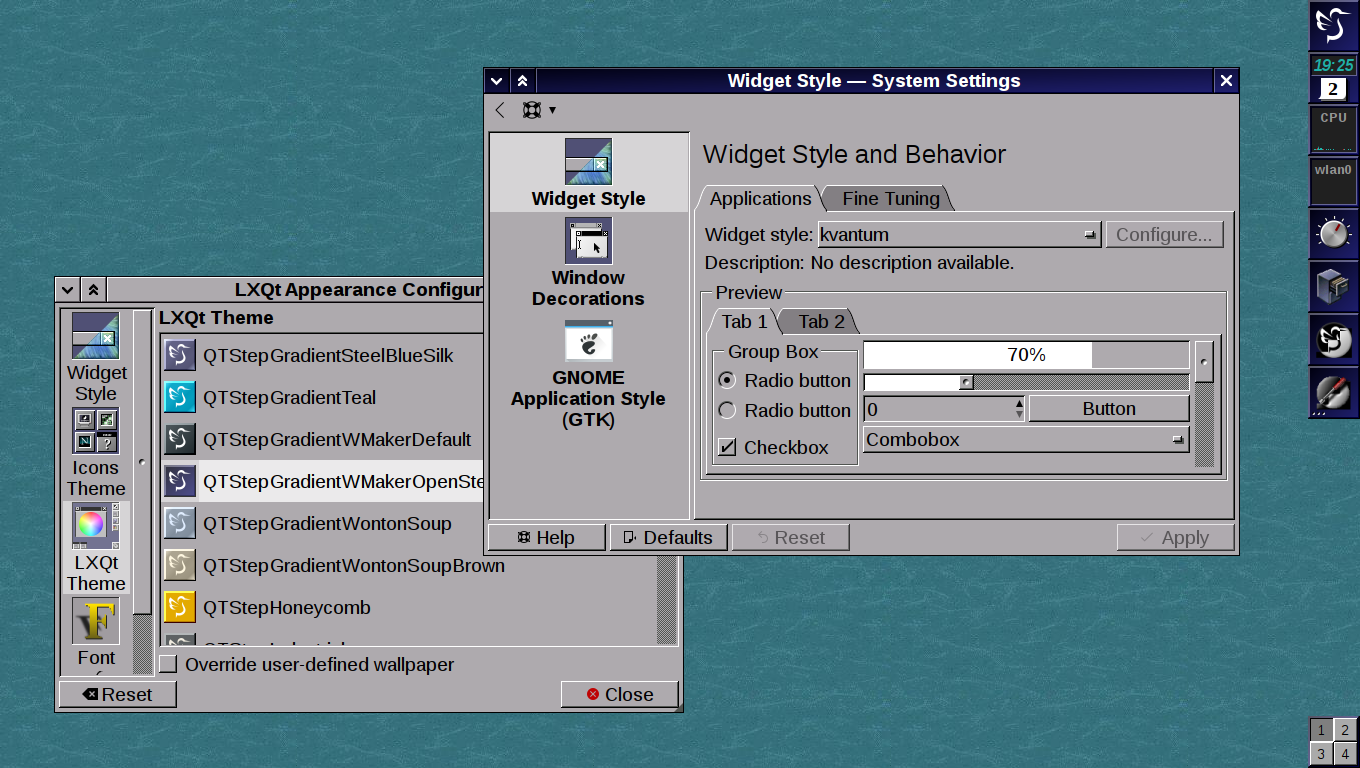Select QTStepGradientTeal theme name
The width and height of the screenshot is (1360, 768).
[289, 397]
